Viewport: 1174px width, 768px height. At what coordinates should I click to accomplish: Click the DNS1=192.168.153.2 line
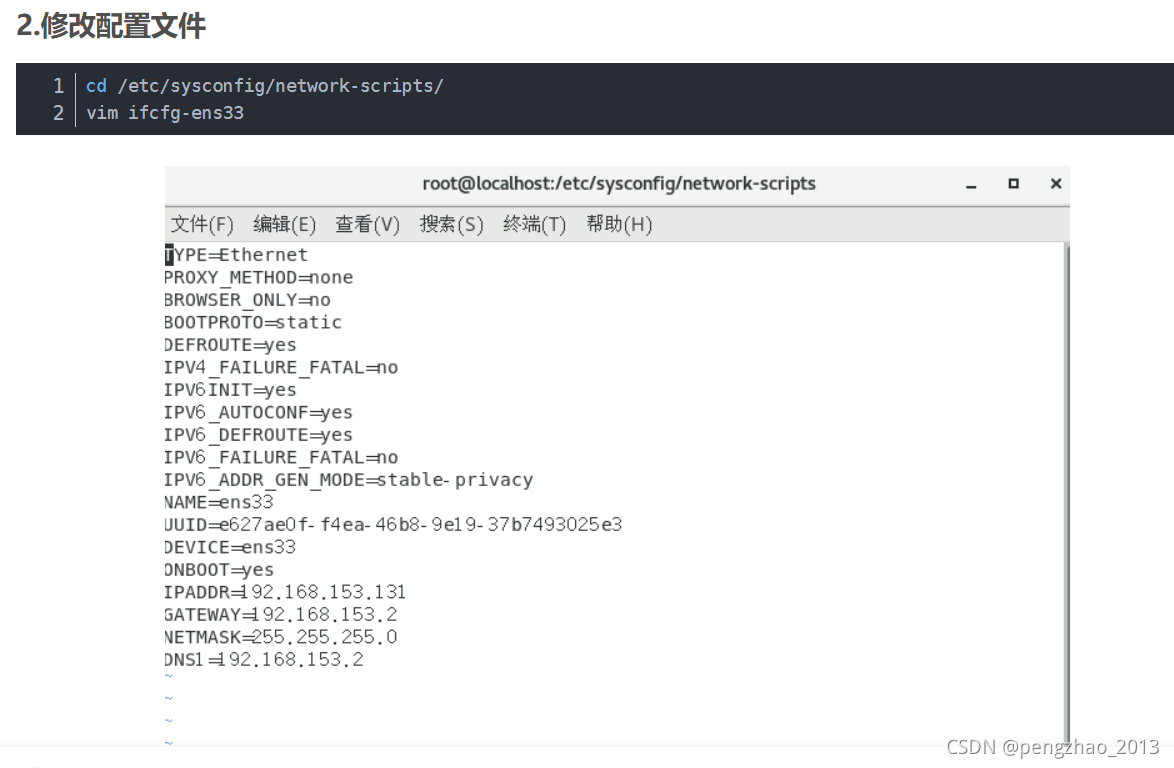coord(264,659)
